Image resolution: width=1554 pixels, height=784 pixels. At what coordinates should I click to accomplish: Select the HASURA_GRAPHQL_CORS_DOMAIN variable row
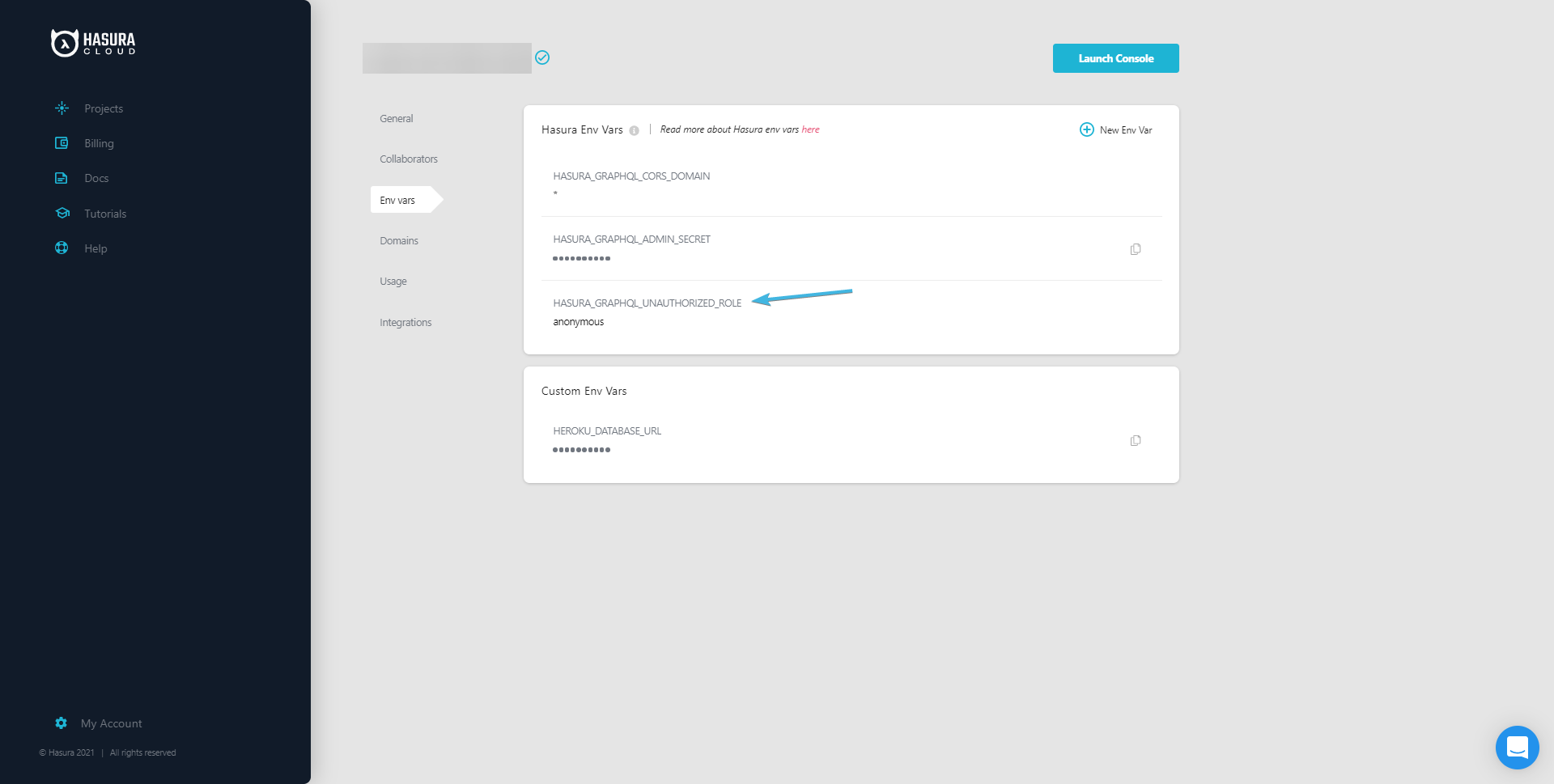(x=851, y=184)
